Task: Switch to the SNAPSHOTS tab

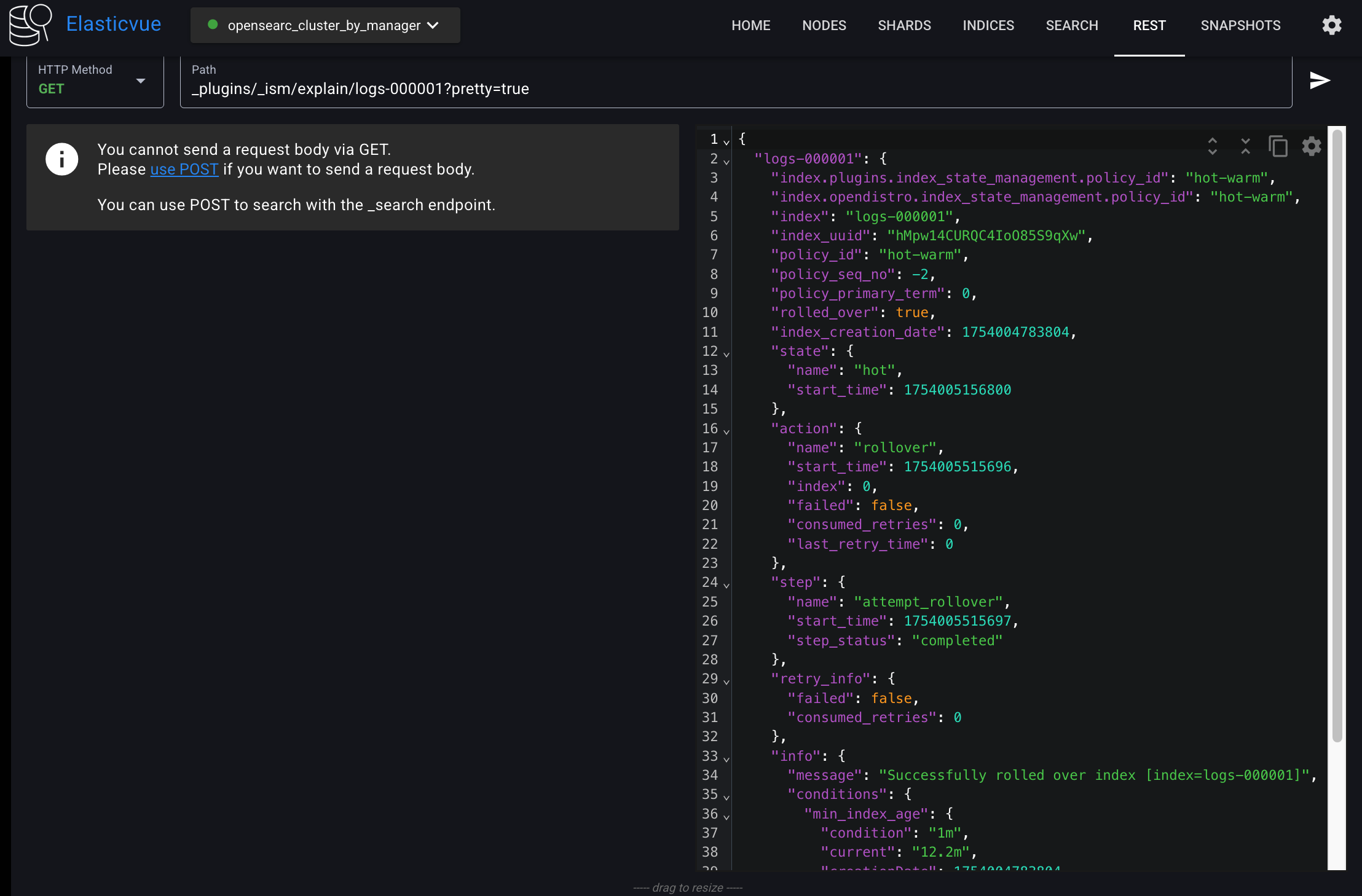Action: coord(1240,25)
